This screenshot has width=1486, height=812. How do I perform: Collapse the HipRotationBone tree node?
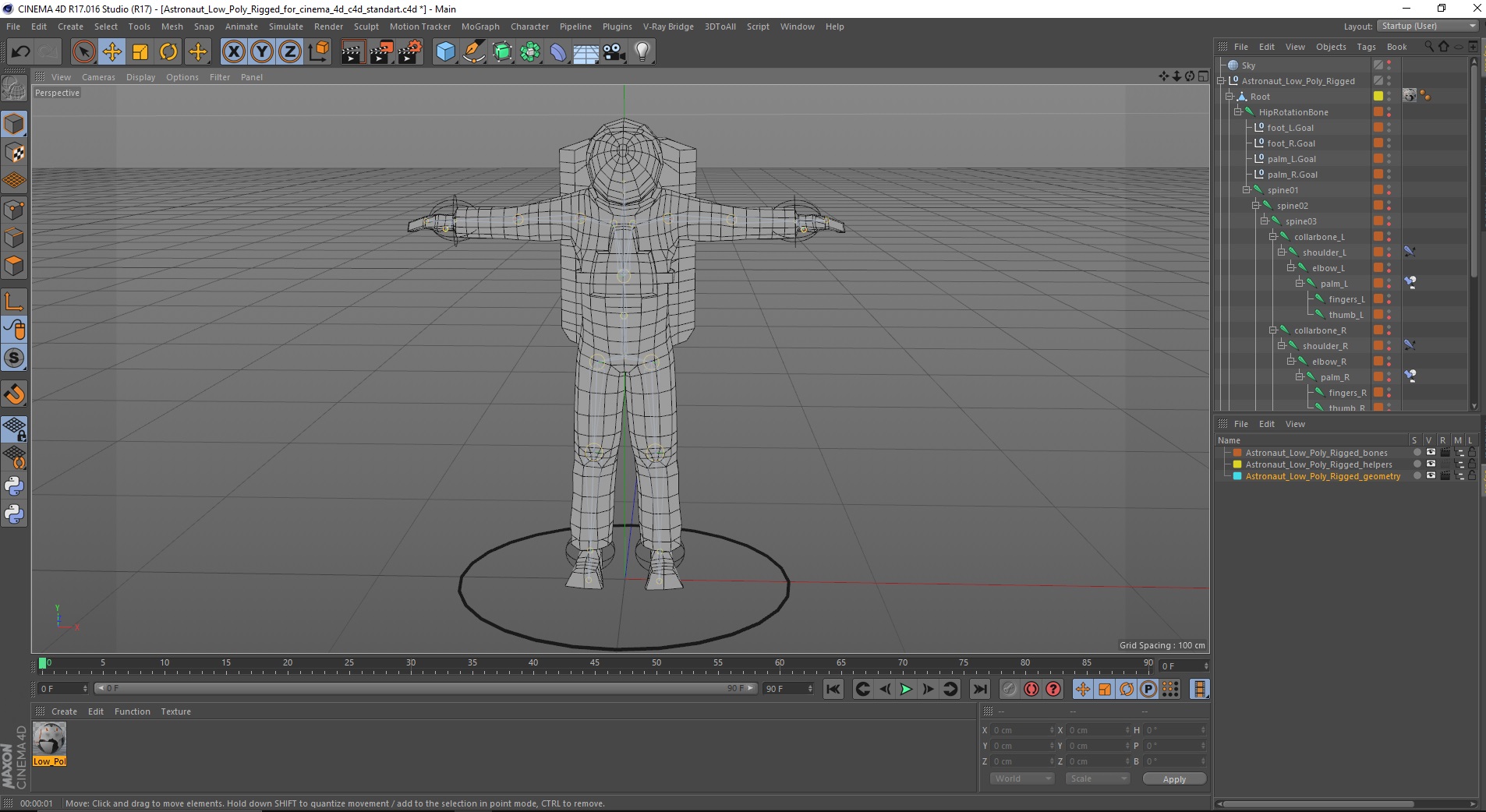1237,112
